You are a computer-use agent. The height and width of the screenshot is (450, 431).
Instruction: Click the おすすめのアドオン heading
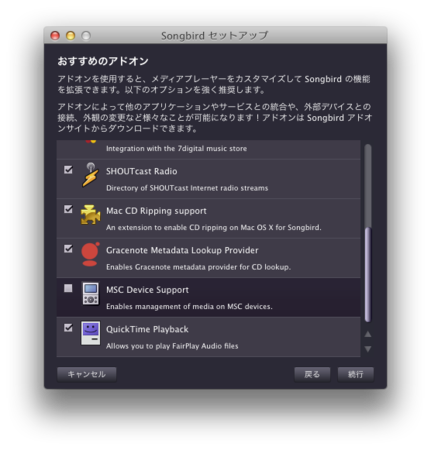tap(103, 61)
